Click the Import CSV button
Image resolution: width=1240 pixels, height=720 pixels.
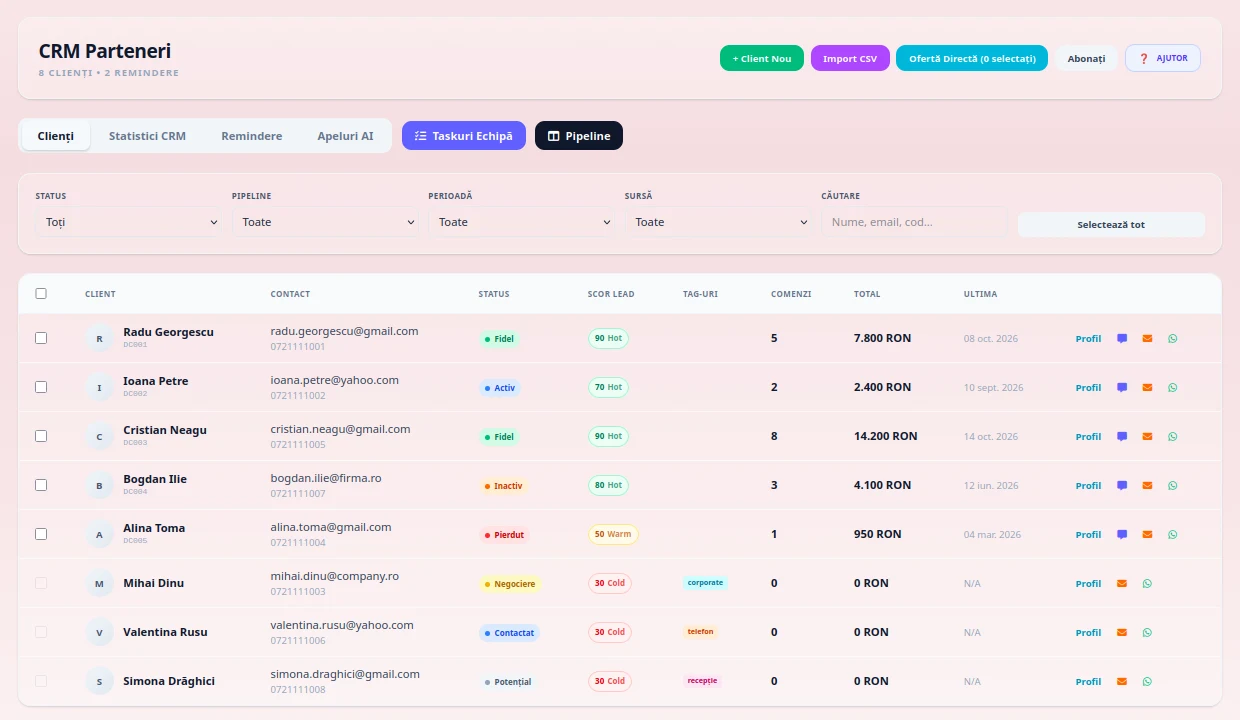coord(850,58)
